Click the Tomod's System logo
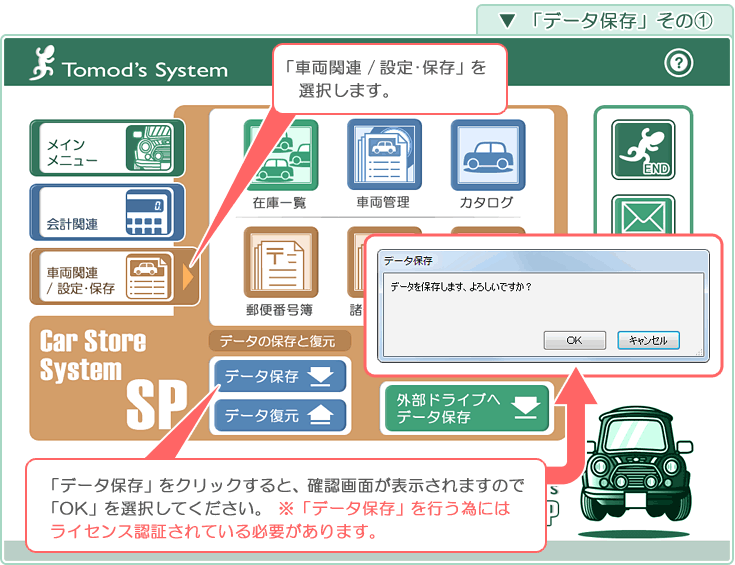This screenshot has height=565, width=735. coord(129,64)
